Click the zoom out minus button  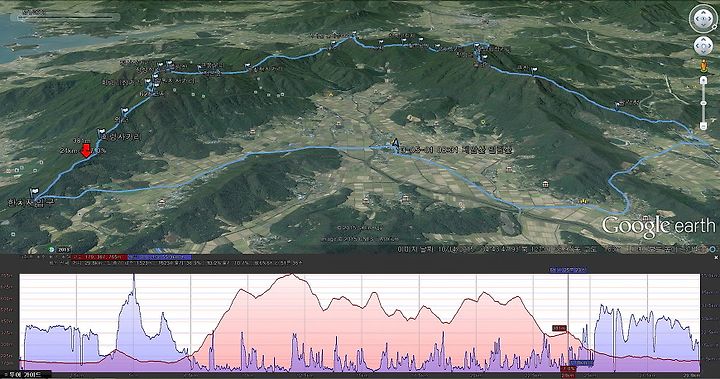[x=703, y=126]
